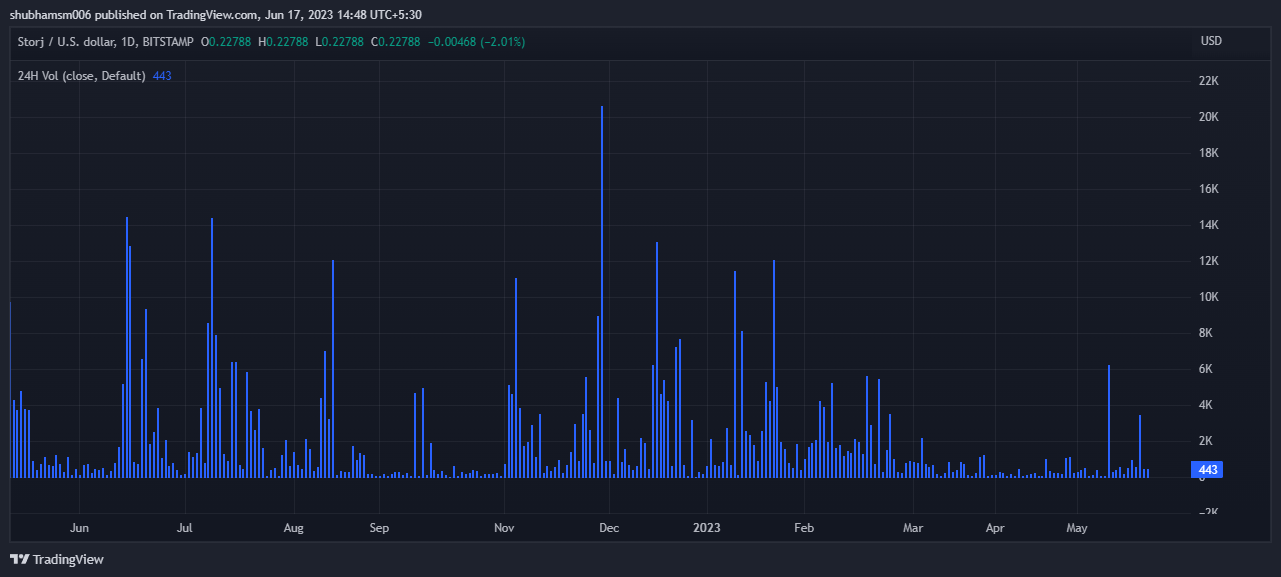The image size is (1281, 577).
Task: Click the Jul label on time axis
Action: (x=184, y=528)
